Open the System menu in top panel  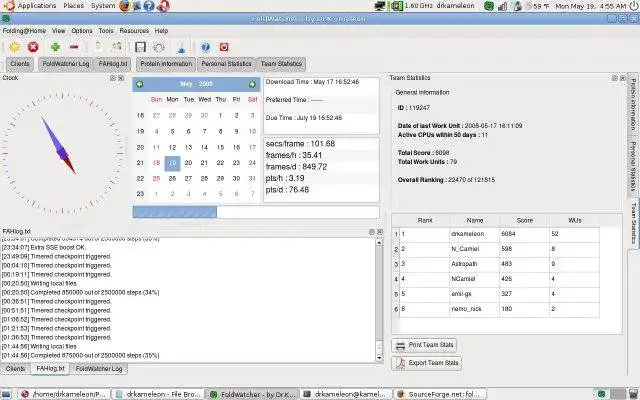(x=102, y=6)
